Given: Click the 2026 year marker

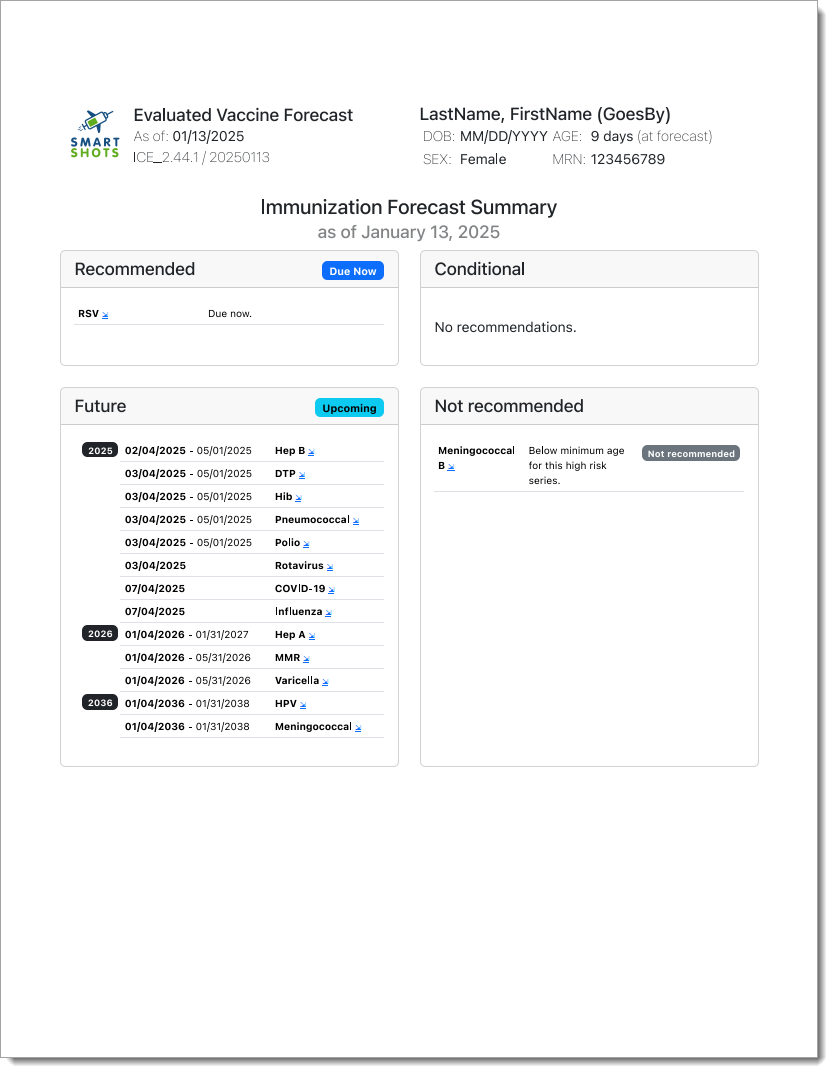Looking at the screenshot, I should [100, 634].
